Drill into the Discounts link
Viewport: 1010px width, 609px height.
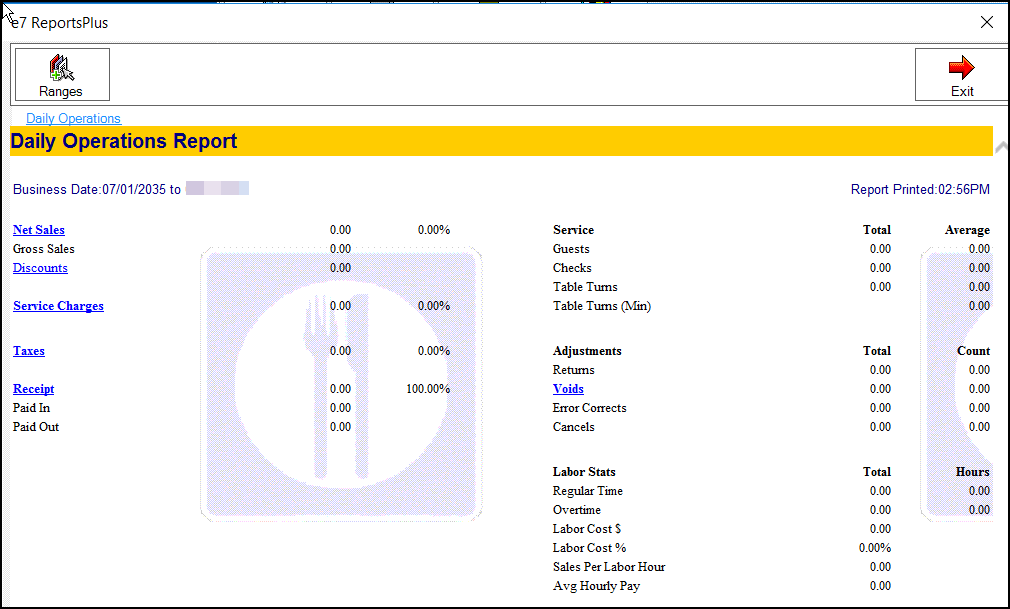[x=40, y=268]
